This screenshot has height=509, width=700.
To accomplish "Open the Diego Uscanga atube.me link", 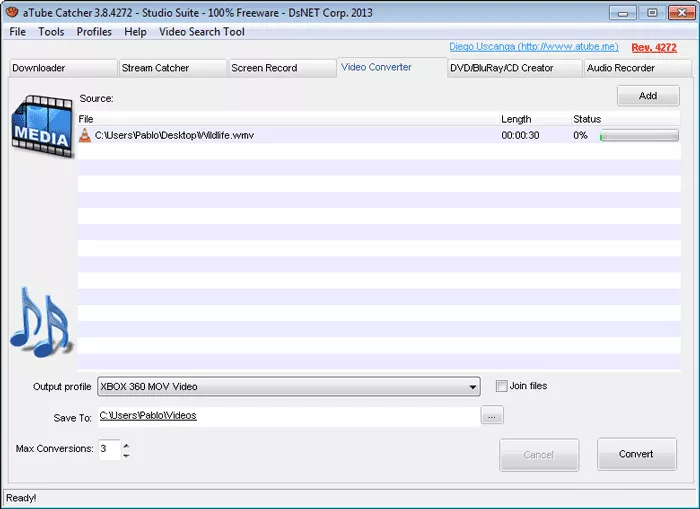I will 533,46.
